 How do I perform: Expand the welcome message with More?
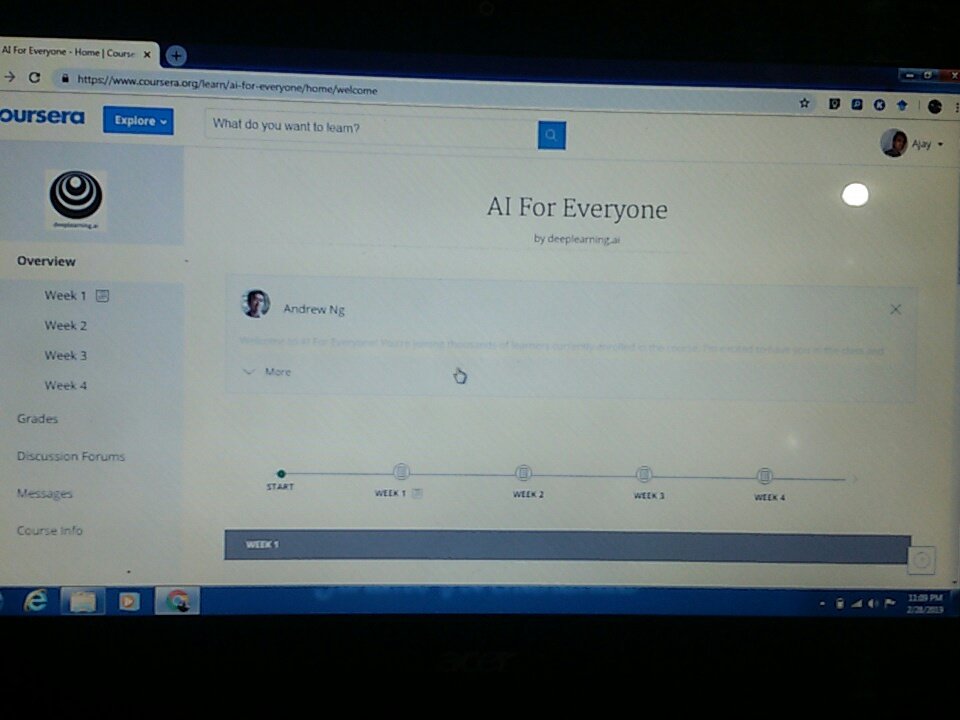[x=268, y=372]
